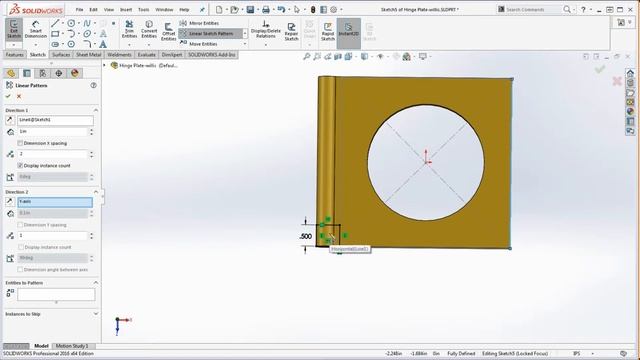Select the Corner Rectangle tool

pos(55,34)
